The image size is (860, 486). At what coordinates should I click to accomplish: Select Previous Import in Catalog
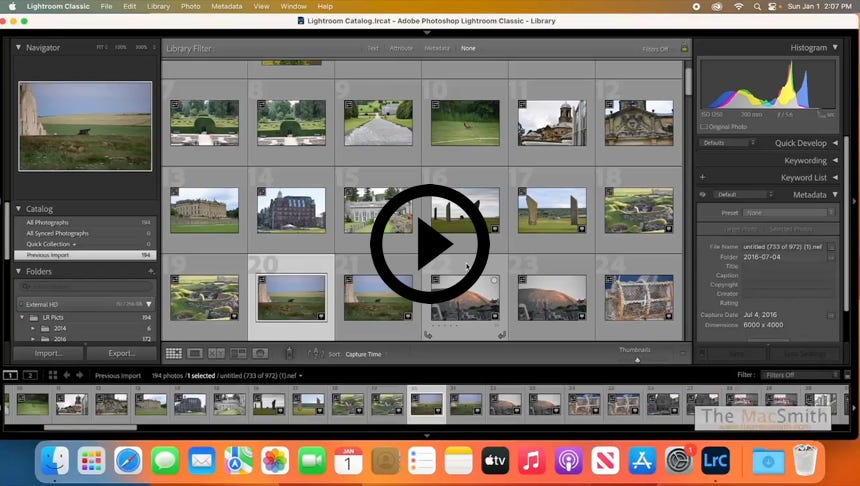(85, 255)
